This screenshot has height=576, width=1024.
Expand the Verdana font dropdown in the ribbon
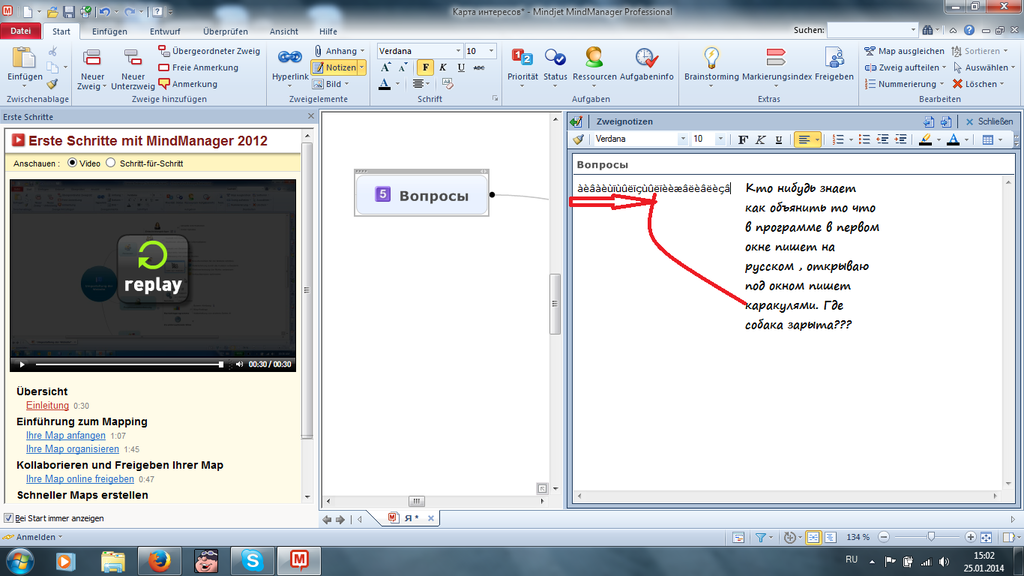click(458, 51)
